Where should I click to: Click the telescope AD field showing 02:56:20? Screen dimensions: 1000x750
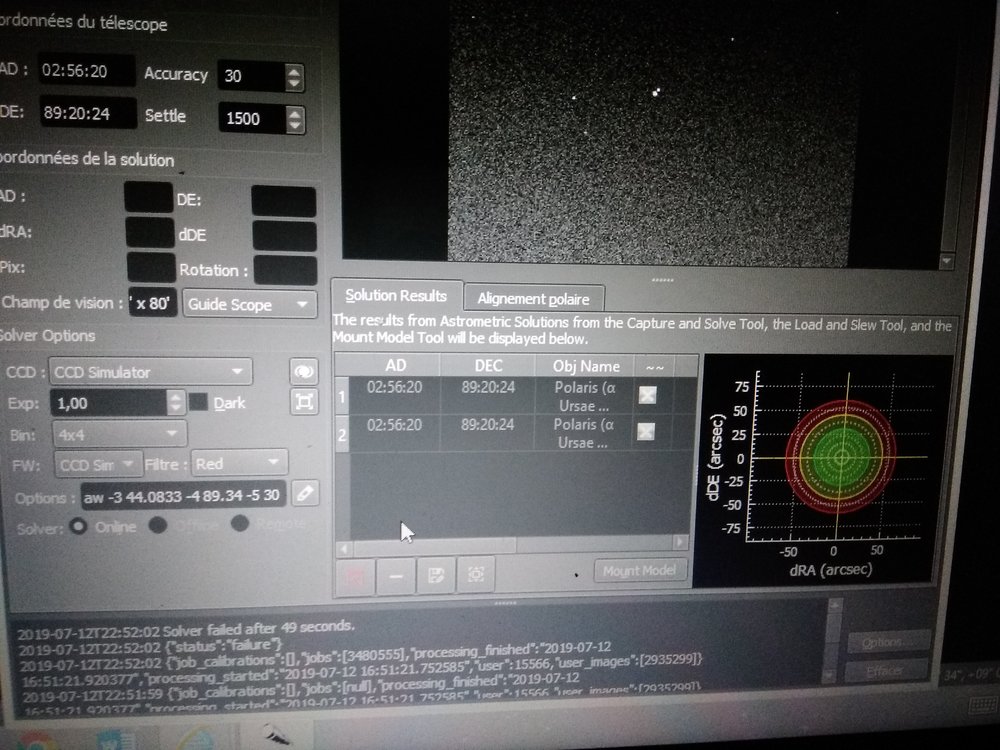tap(85, 71)
